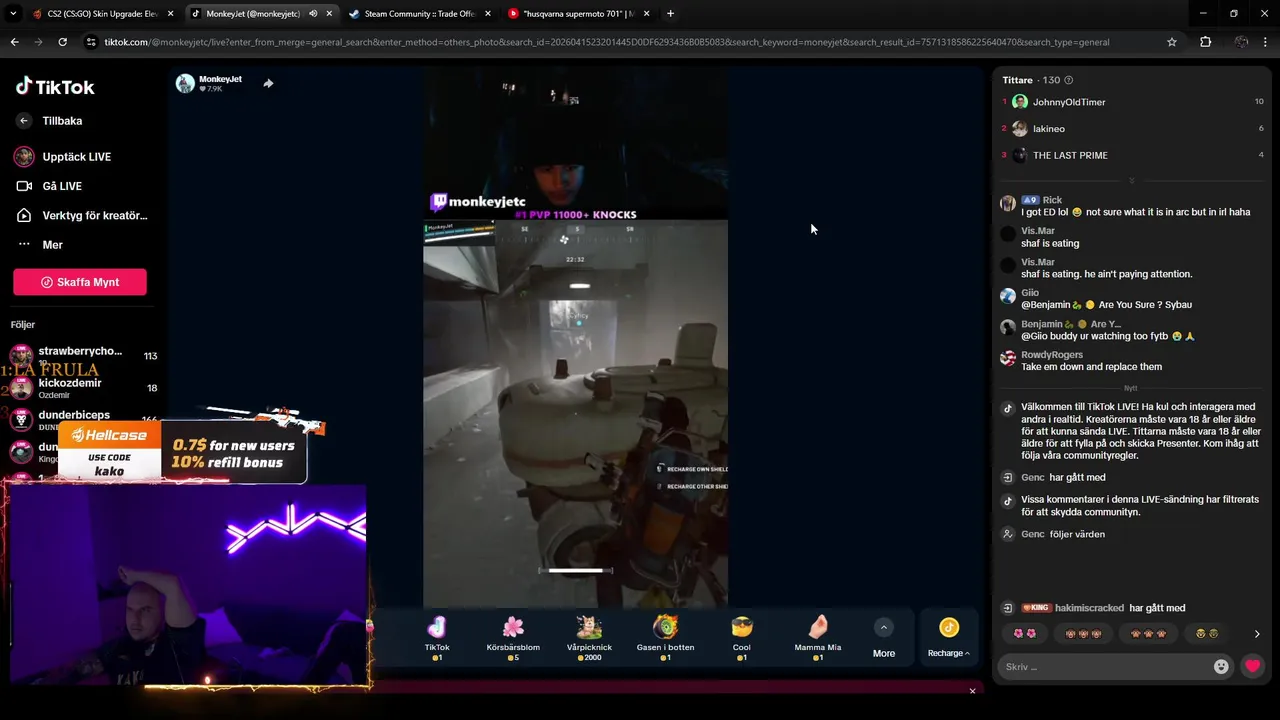Switch to the Steam Community Trade Offers tab
Image resolution: width=1280 pixels, height=720 pixels.
click(x=420, y=14)
